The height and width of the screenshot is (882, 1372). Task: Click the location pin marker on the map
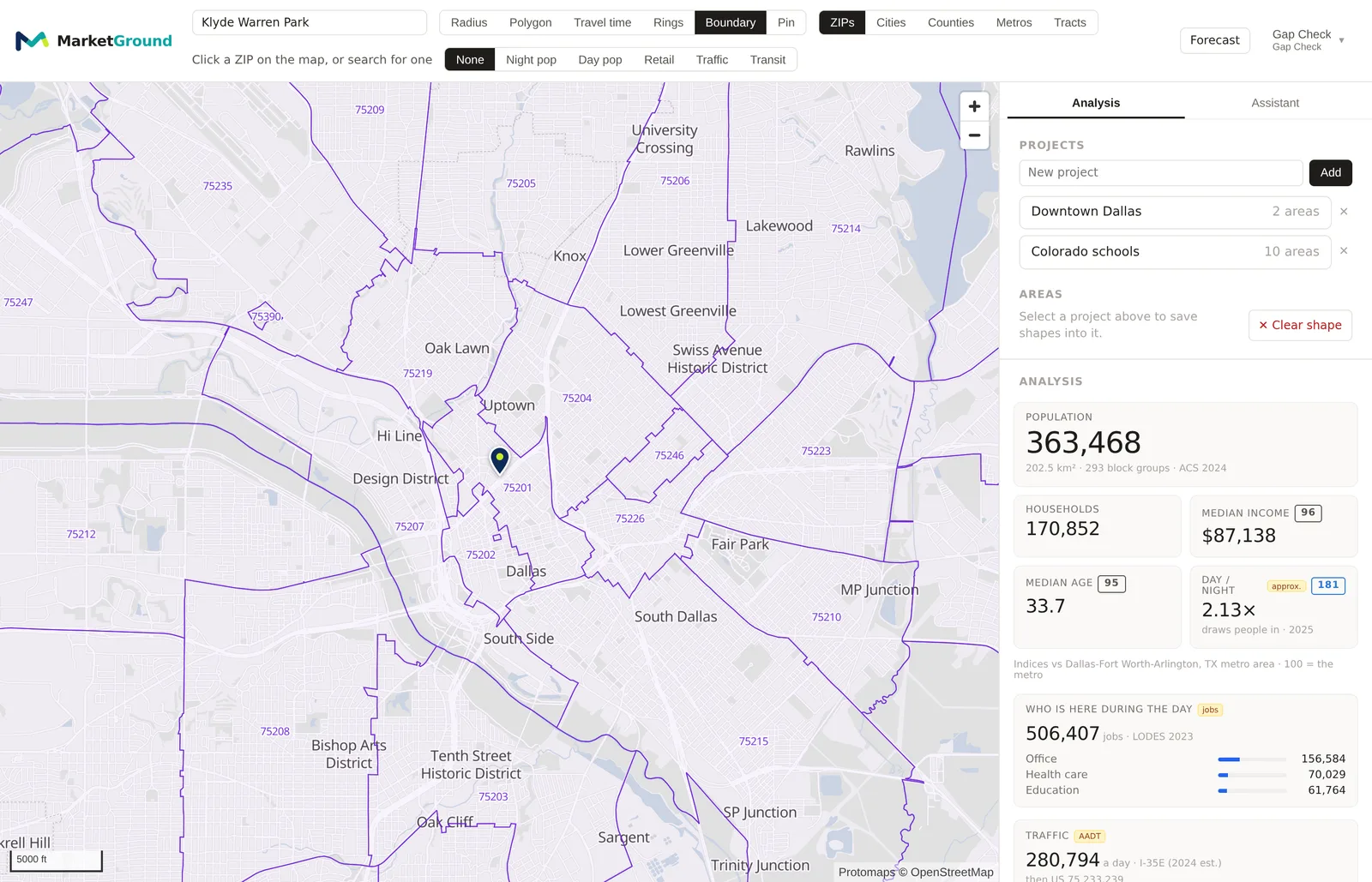pyautogui.click(x=499, y=460)
